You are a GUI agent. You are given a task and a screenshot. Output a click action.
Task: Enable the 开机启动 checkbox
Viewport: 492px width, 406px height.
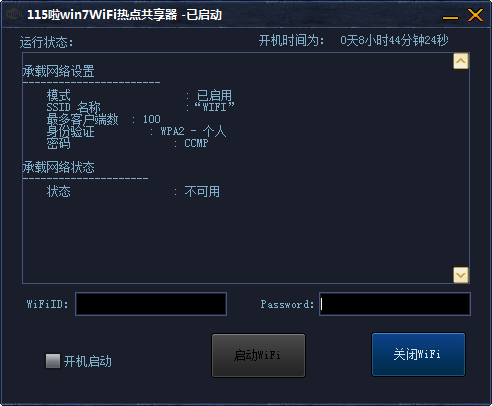(x=53, y=361)
